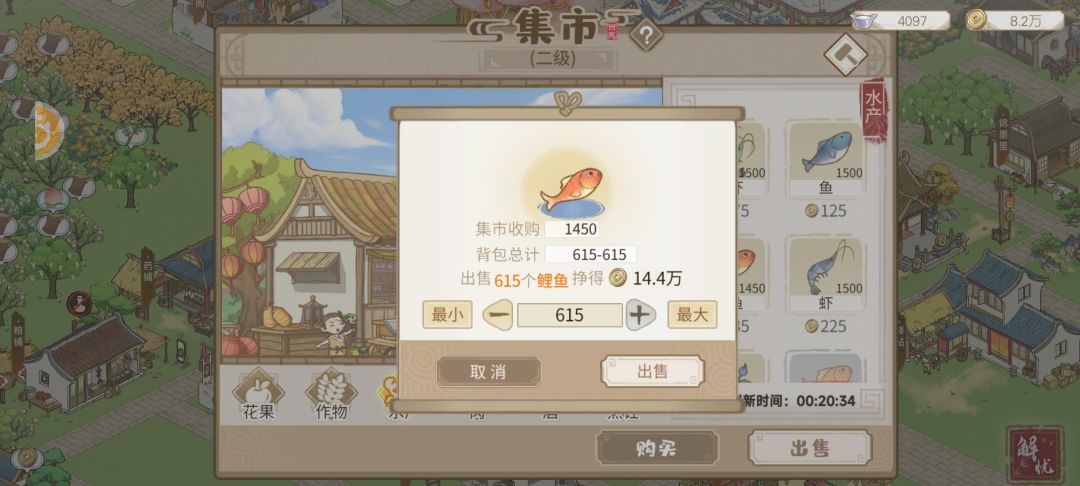1080x486 pixels.
Task: Choose the blue 鱼 item
Action: click(x=827, y=160)
